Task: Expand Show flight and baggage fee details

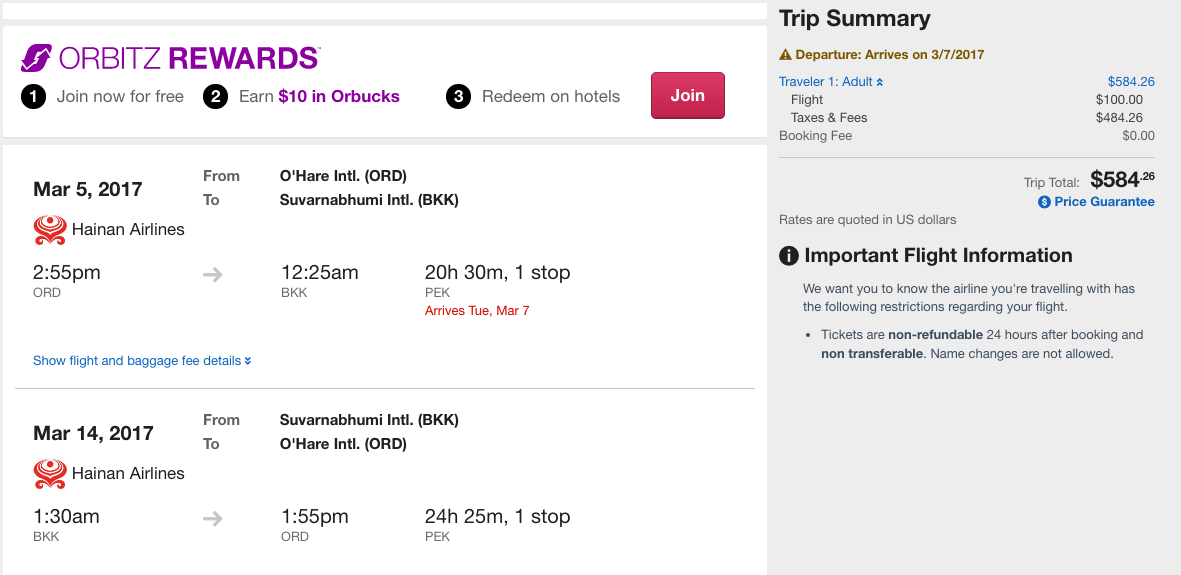Action: click(x=142, y=361)
